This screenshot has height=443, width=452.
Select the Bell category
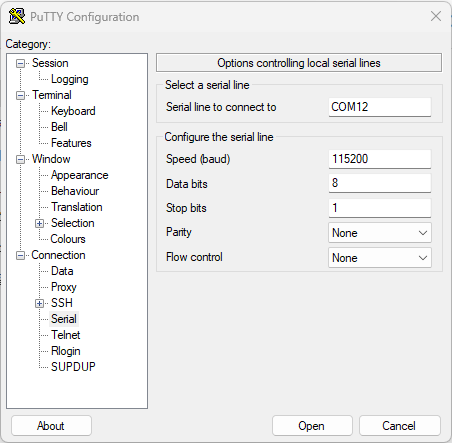click(x=59, y=127)
